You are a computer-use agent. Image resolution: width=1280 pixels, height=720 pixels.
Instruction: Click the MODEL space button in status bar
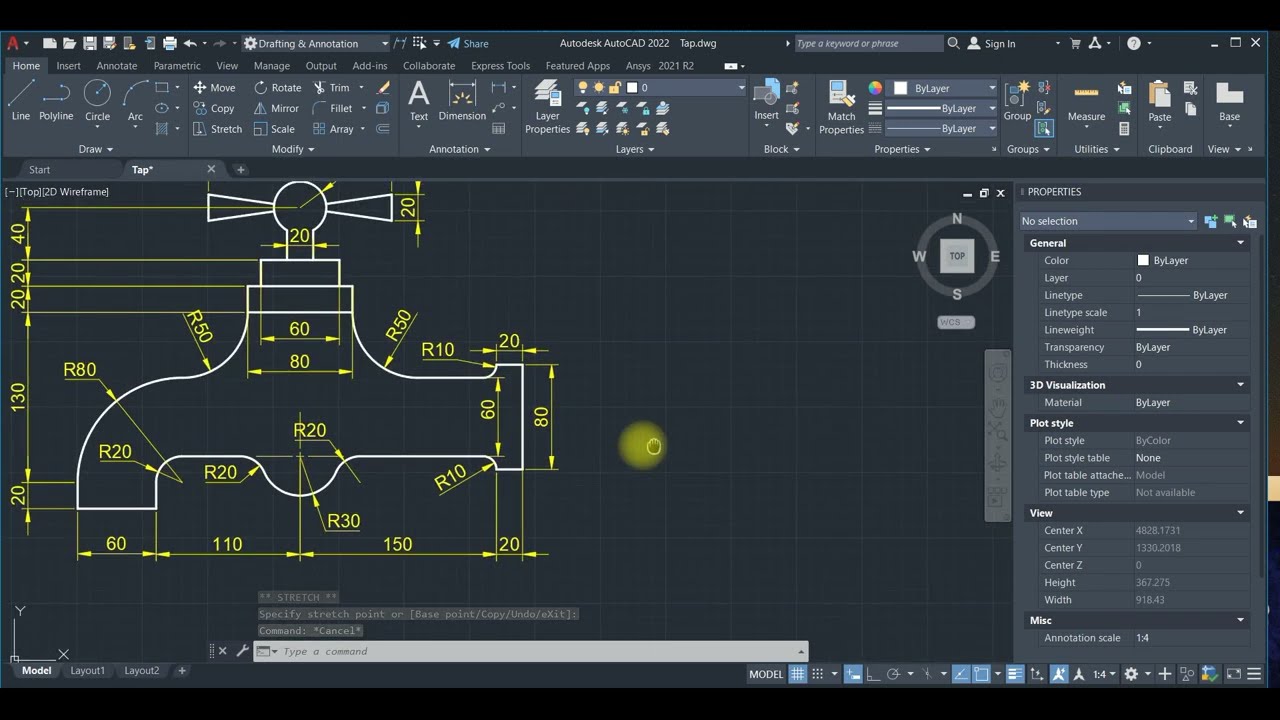point(766,674)
